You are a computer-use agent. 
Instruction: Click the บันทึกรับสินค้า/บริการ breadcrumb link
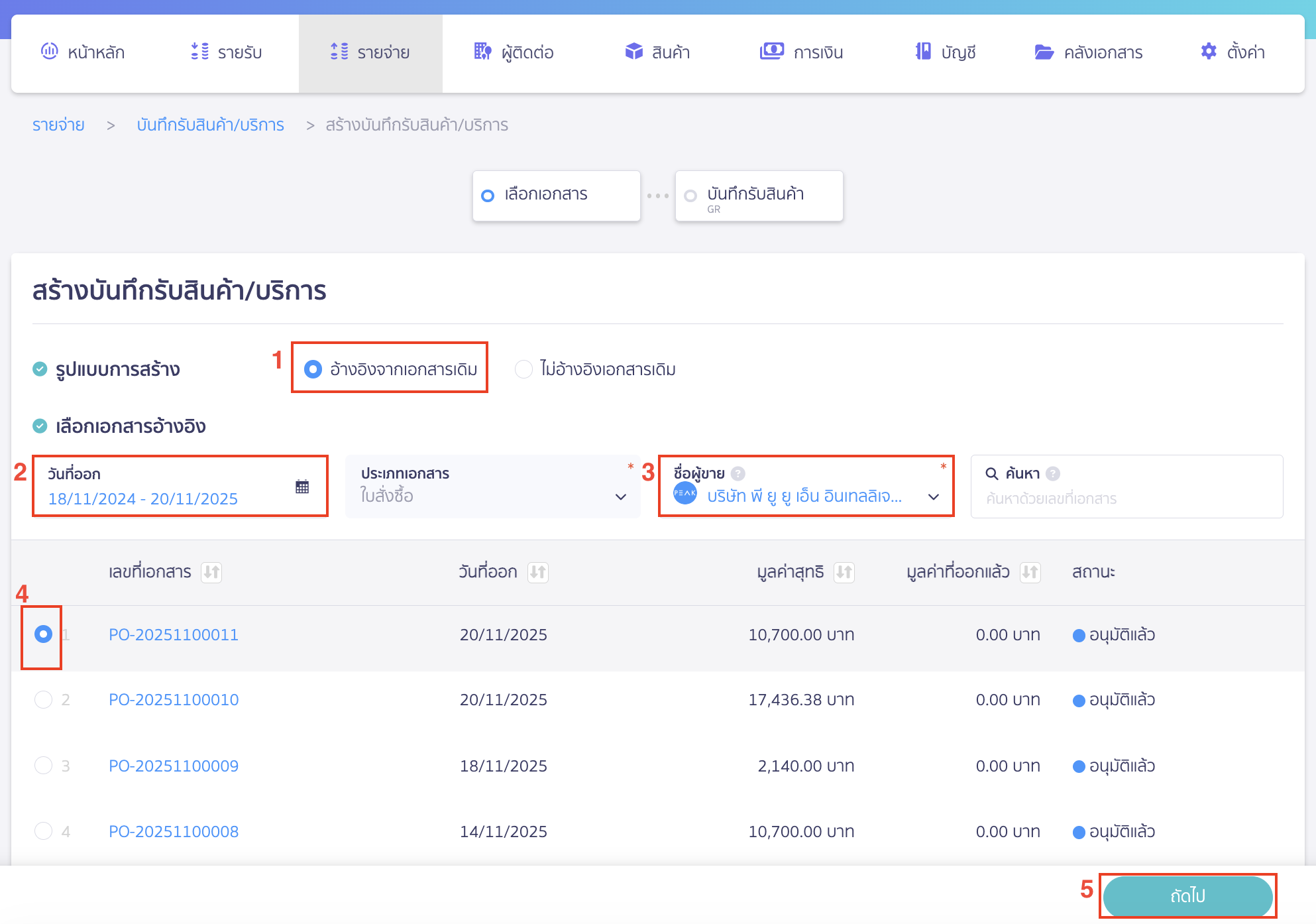click(210, 125)
